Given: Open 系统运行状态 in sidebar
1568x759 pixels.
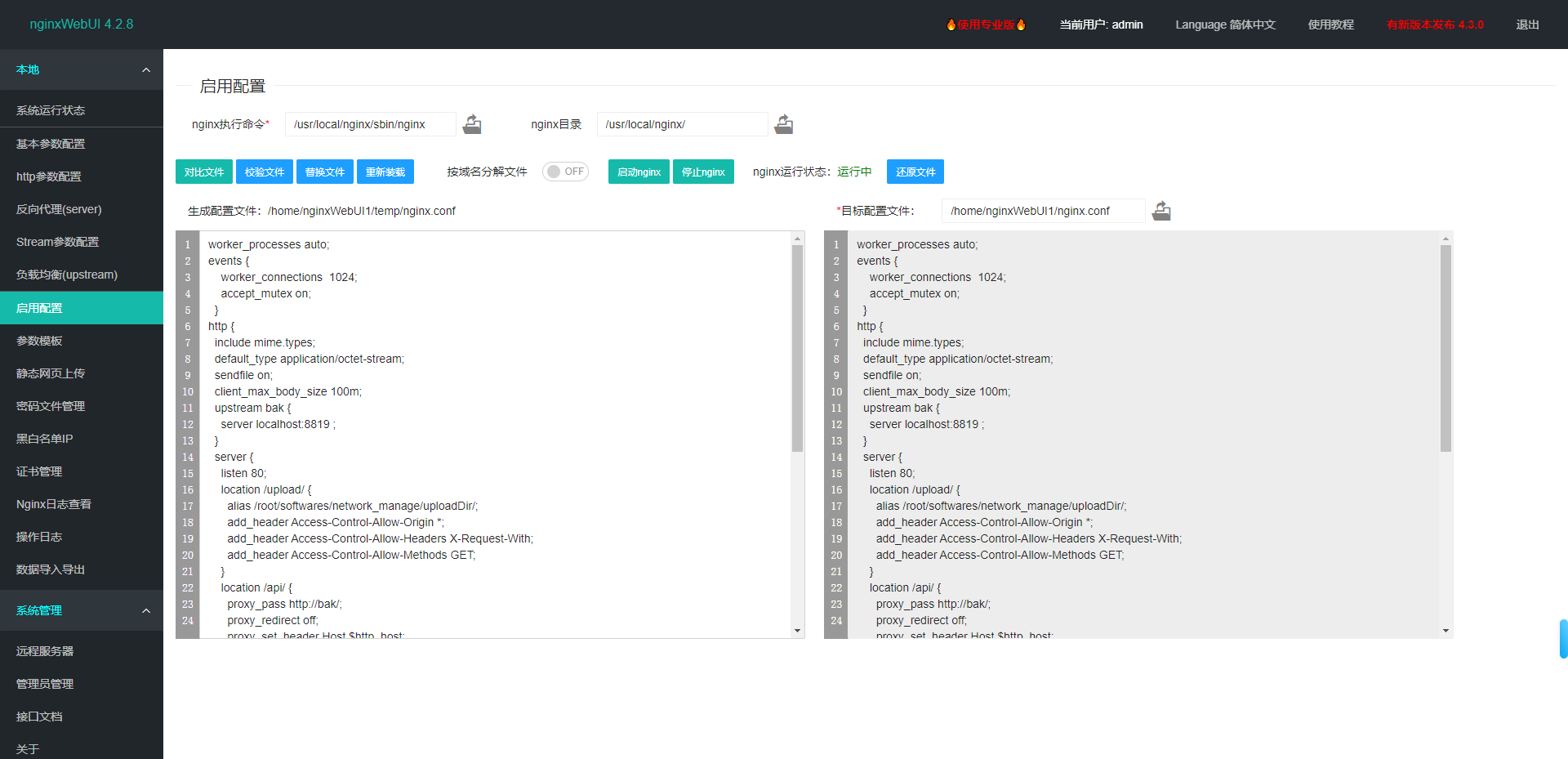Looking at the screenshot, I should (x=82, y=110).
